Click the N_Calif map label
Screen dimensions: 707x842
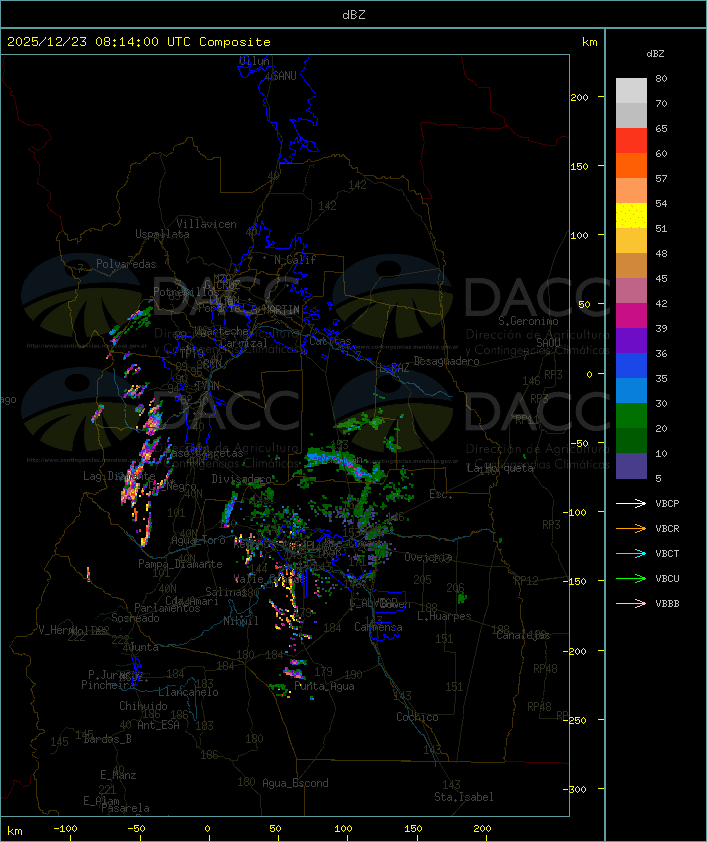pos(295,260)
